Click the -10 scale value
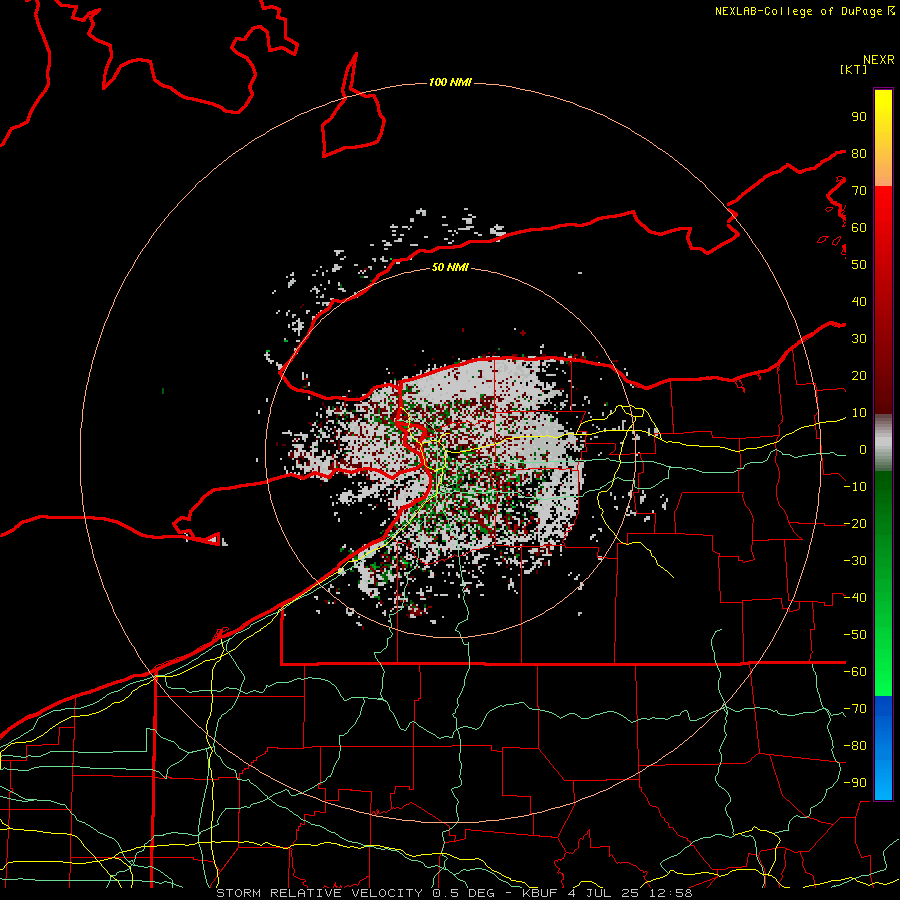The width and height of the screenshot is (900, 900). 855,487
